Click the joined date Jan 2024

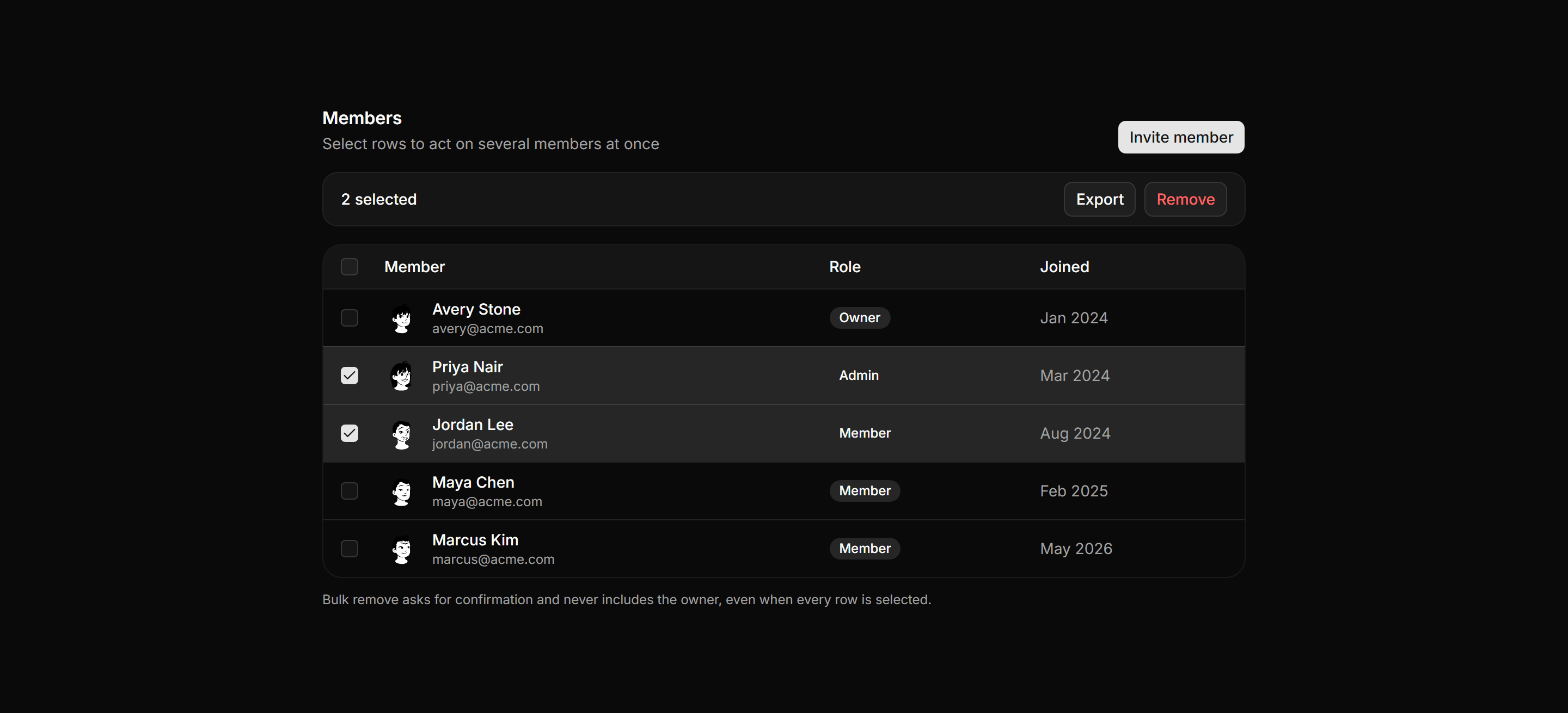click(x=1074, y=318)
